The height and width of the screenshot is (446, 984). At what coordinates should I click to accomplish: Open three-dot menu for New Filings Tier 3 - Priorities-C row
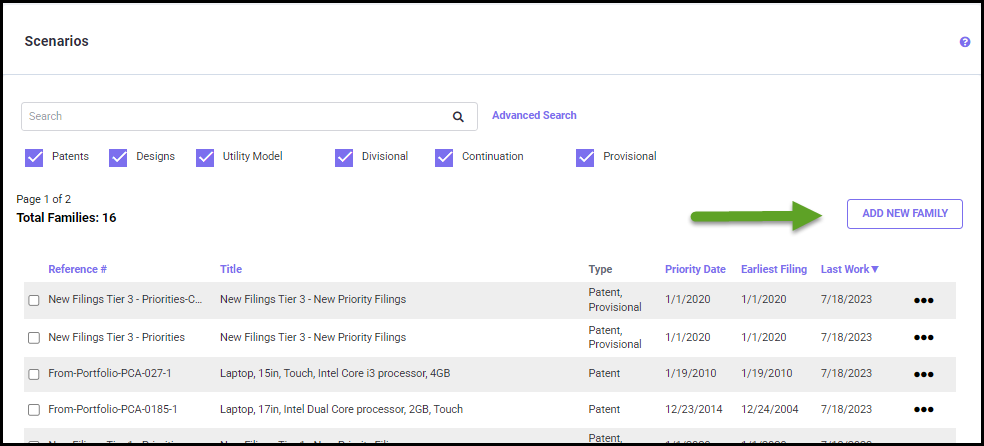pos(923,300)
